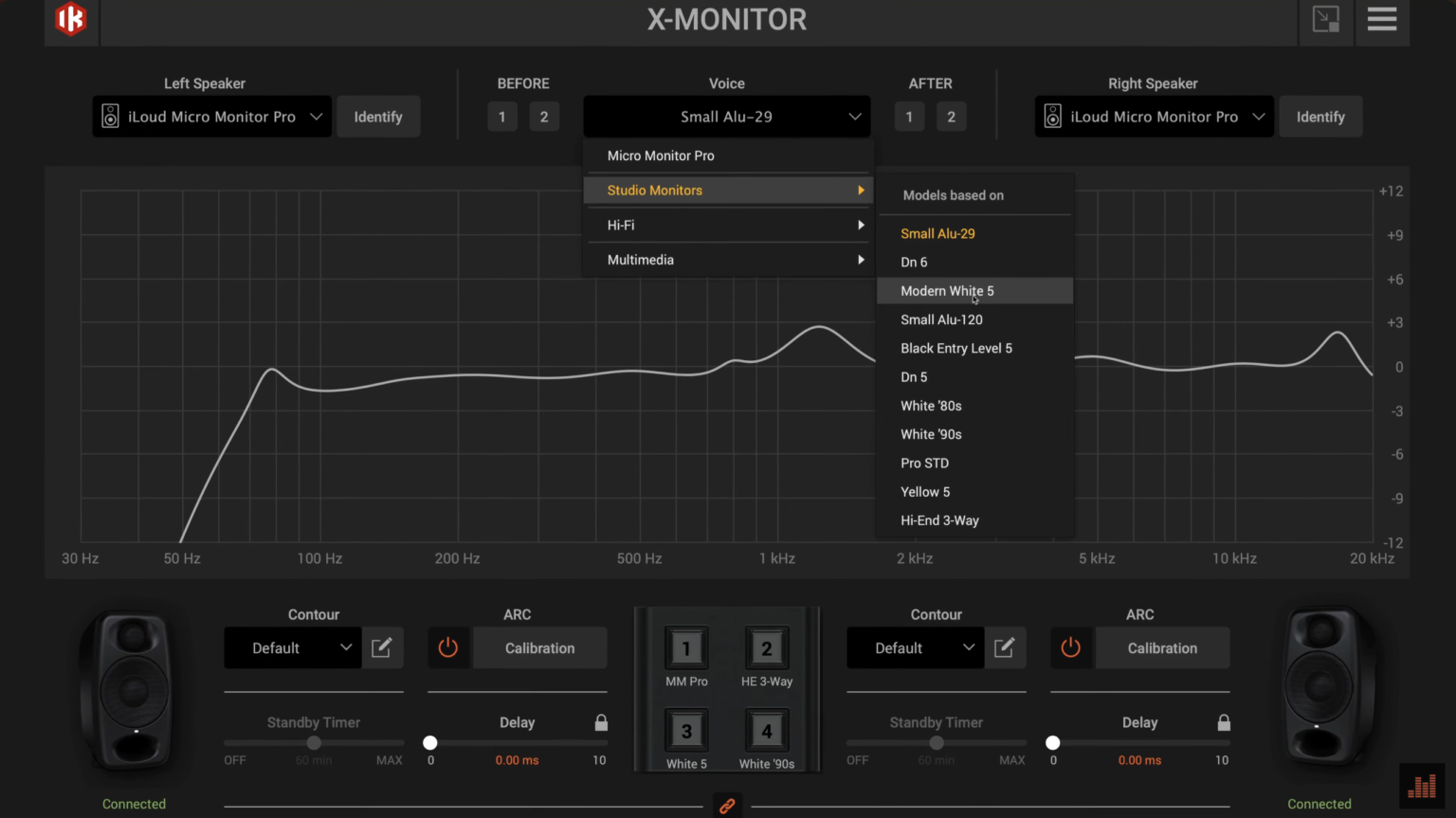The height and width of the screenshot is (818, 1456).
Task: Select BEFORE slot 1
Action: pyautogui.click(x=502, y=117)
